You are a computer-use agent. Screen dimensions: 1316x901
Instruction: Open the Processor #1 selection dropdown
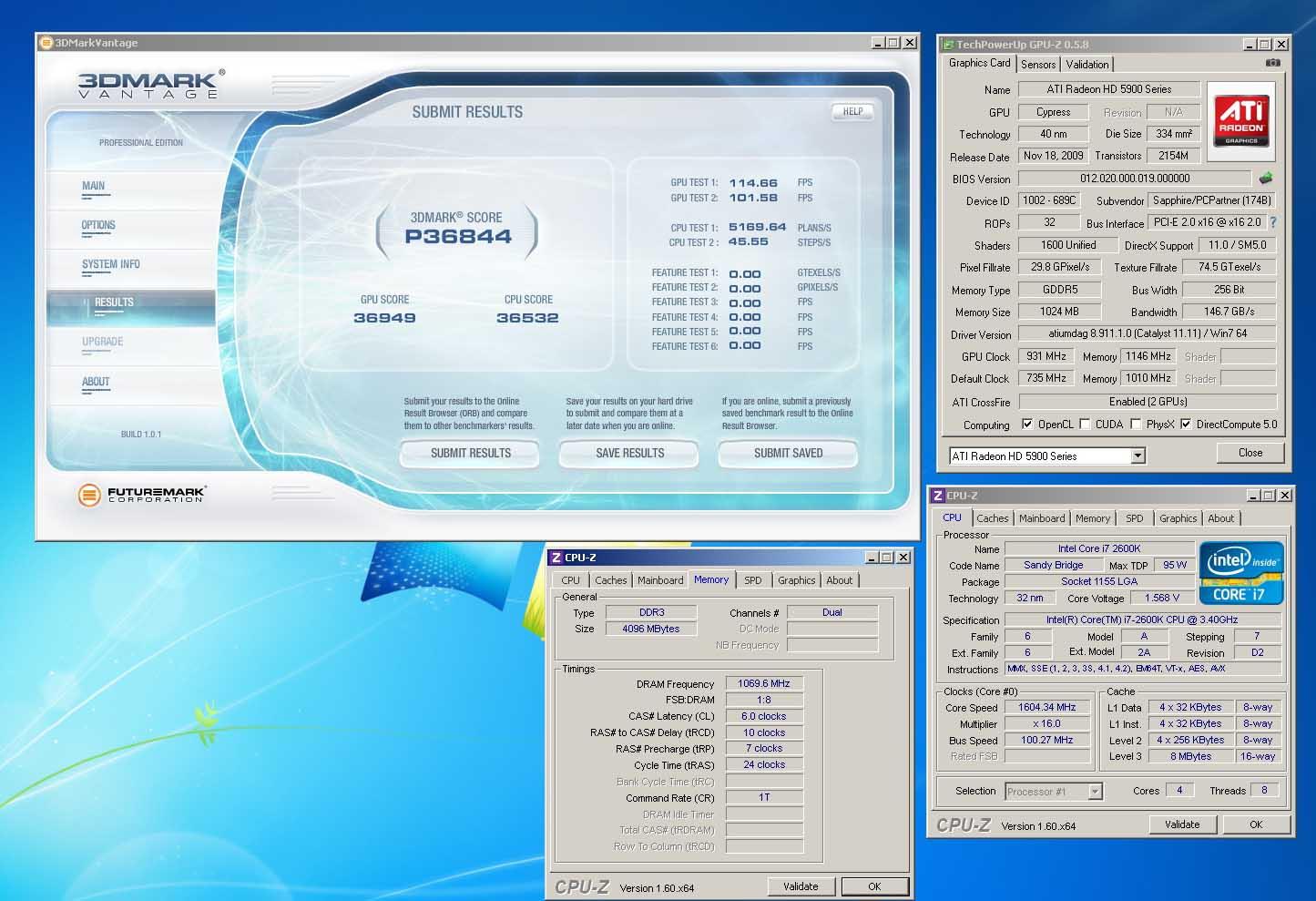click(1095, 791)
